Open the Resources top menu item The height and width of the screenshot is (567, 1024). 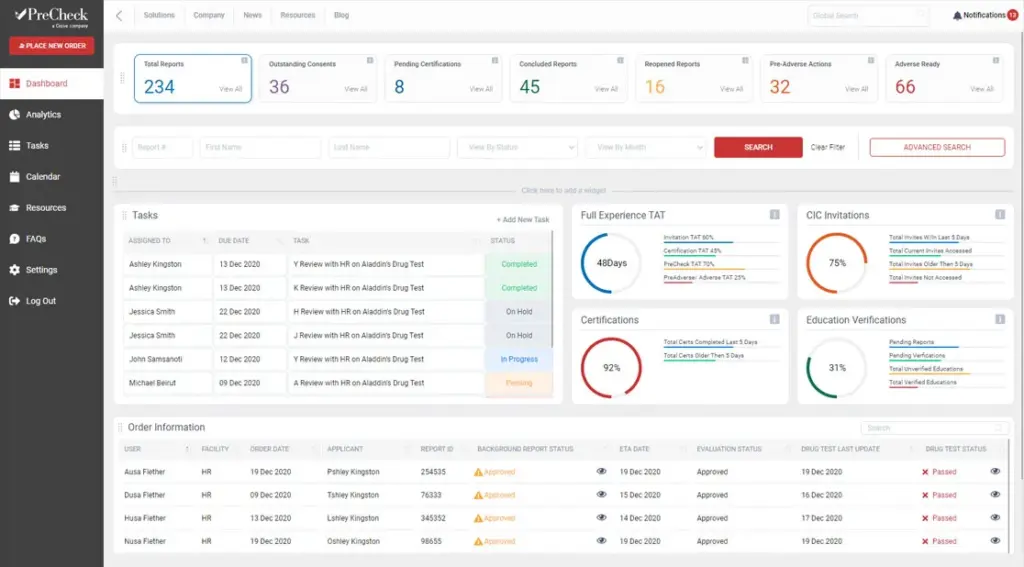[x=297, y=16]
